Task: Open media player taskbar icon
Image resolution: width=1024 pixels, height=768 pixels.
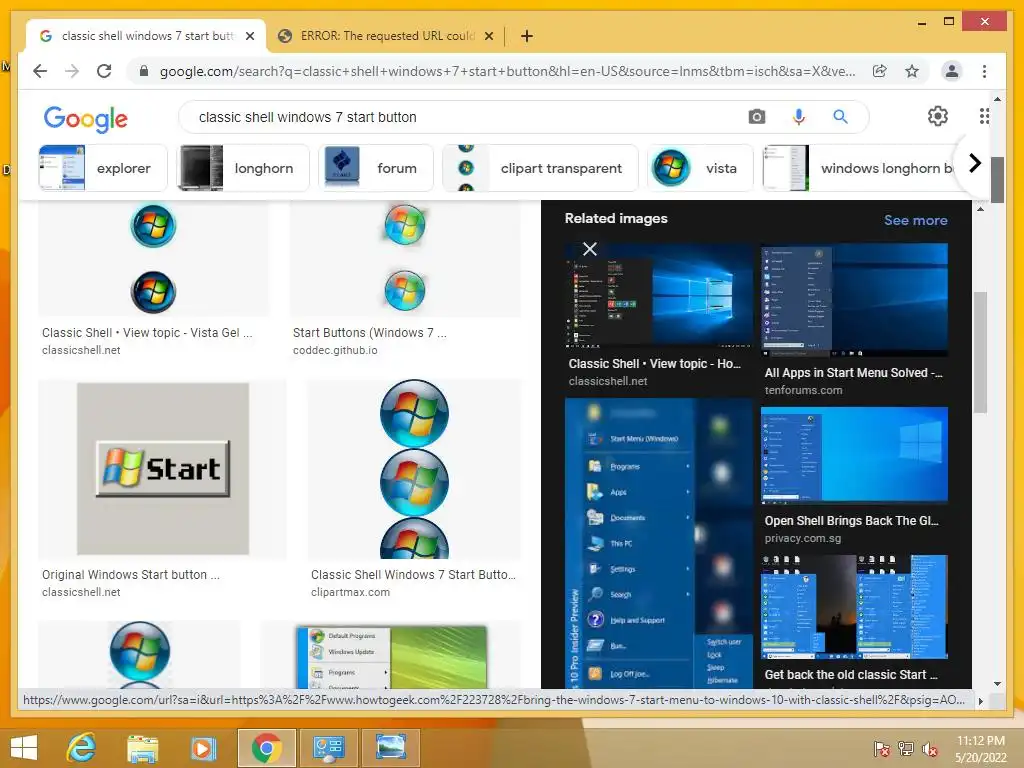Action: click(203, 748)
